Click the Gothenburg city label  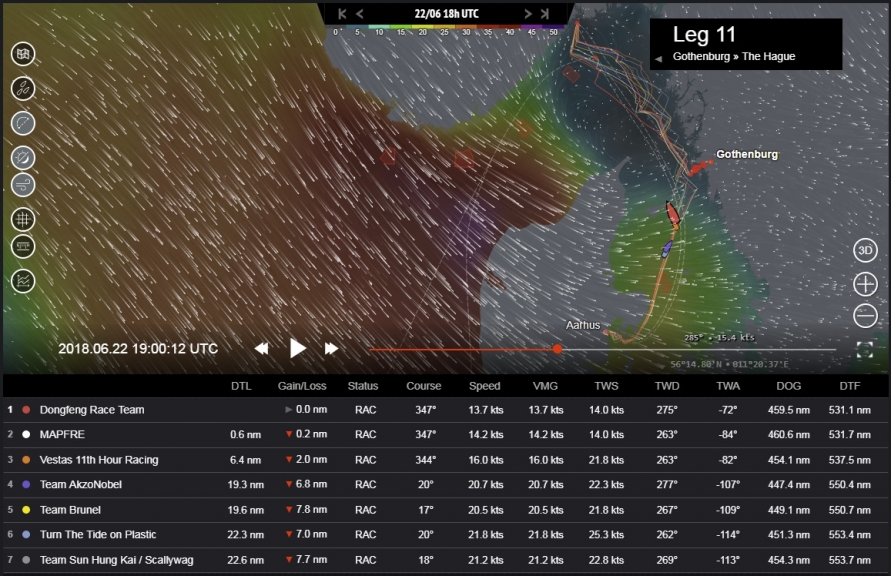point(747,154)
